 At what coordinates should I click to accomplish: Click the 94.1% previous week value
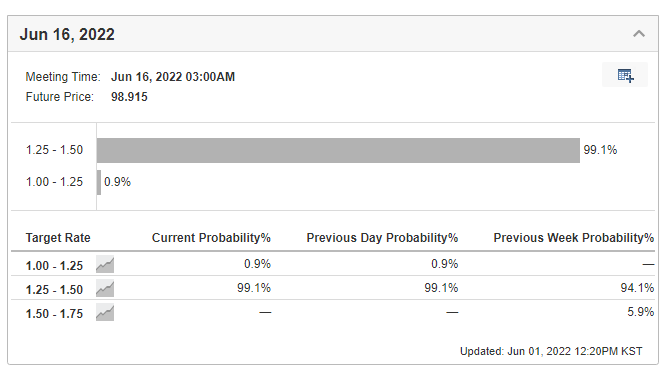coord(637,288)
